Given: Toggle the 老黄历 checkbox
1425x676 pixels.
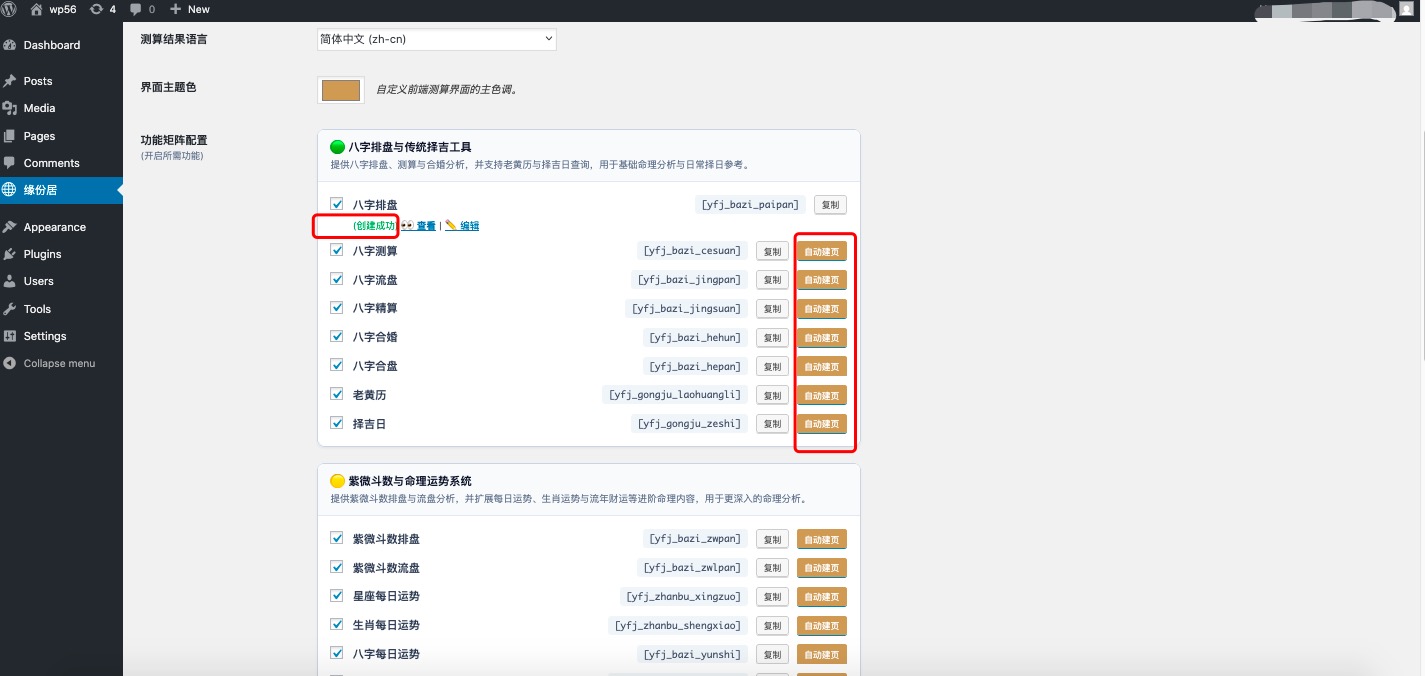Looking at the screenshot, I should 337,394.
